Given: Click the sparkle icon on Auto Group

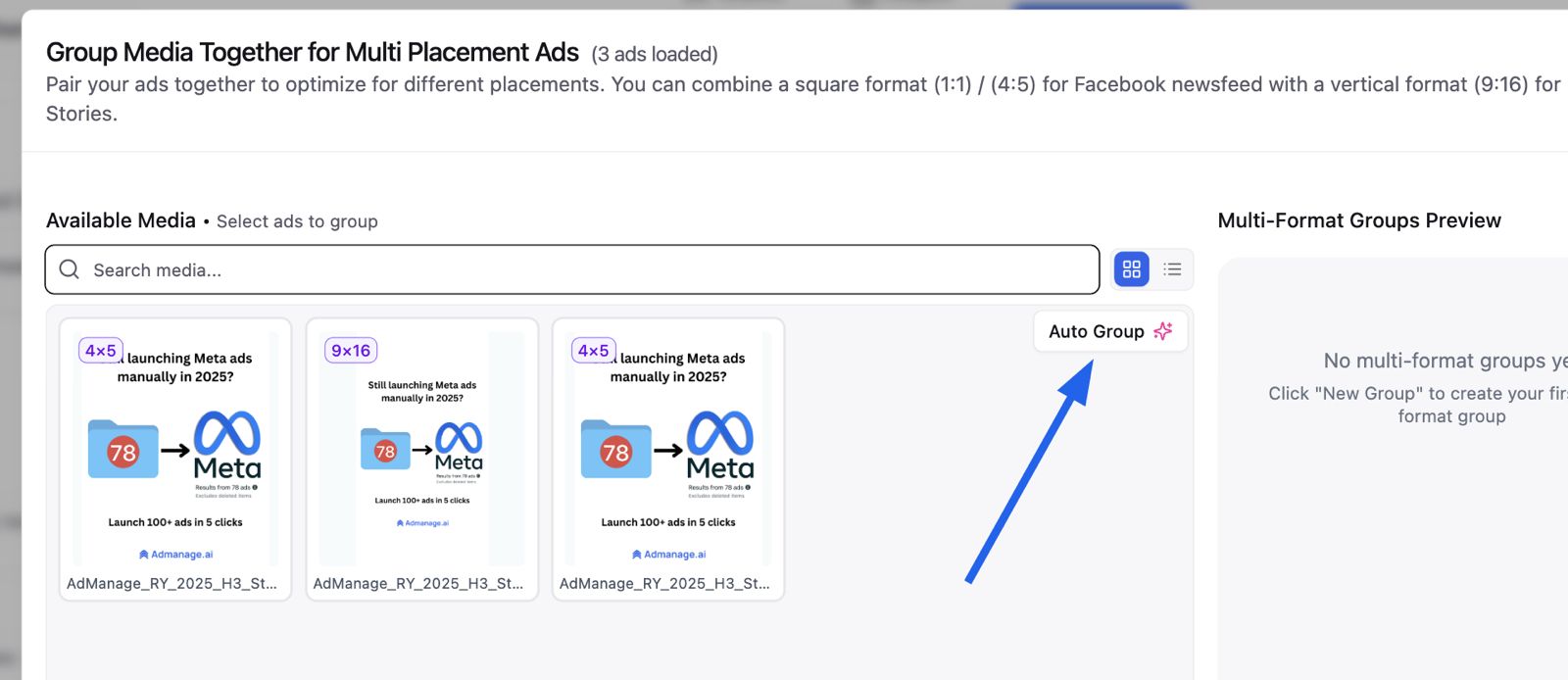Looking at the screenshot, I should coord(1163,331).
